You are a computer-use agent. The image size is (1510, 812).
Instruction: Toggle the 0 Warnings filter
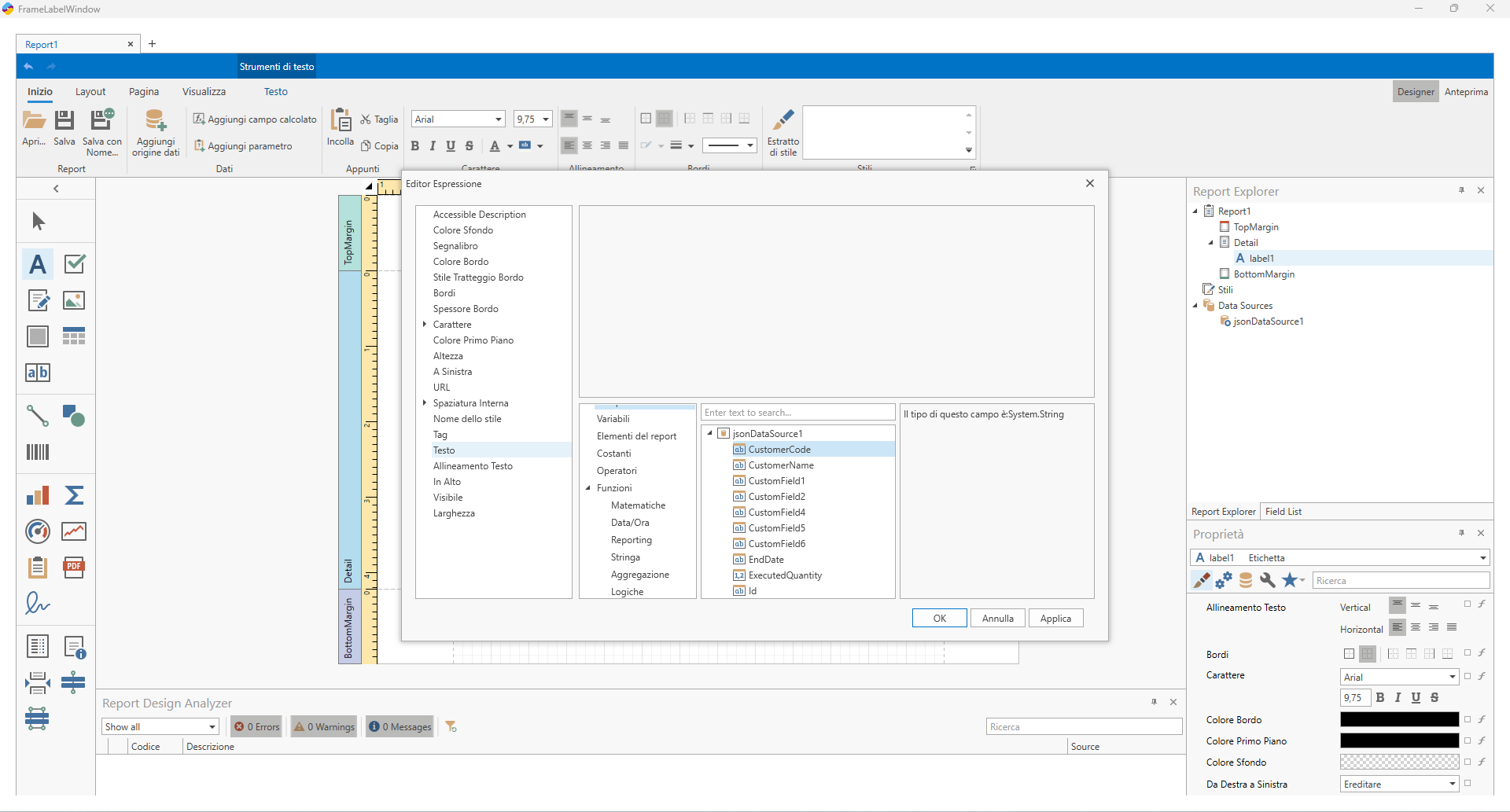324,727
